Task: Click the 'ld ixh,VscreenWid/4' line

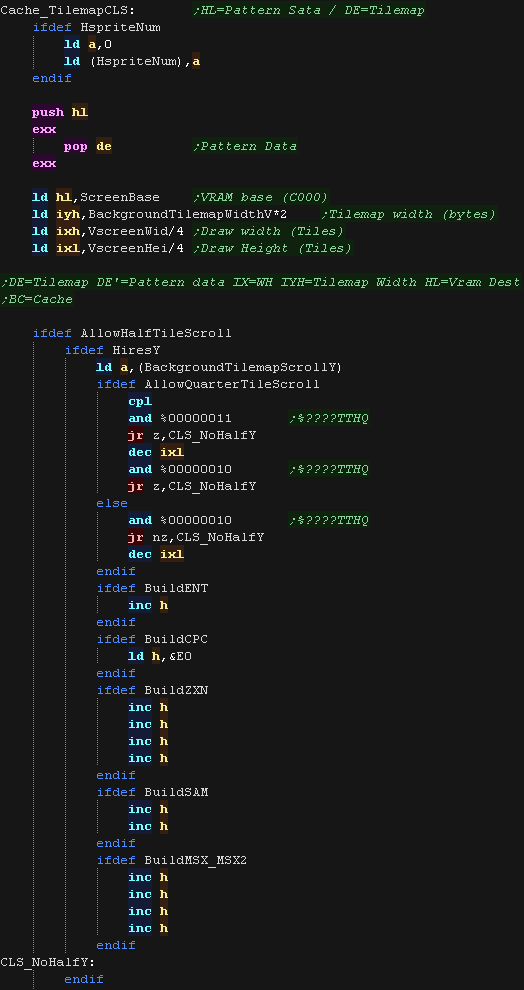Action: pyautogui.click(x=108, y=232)
